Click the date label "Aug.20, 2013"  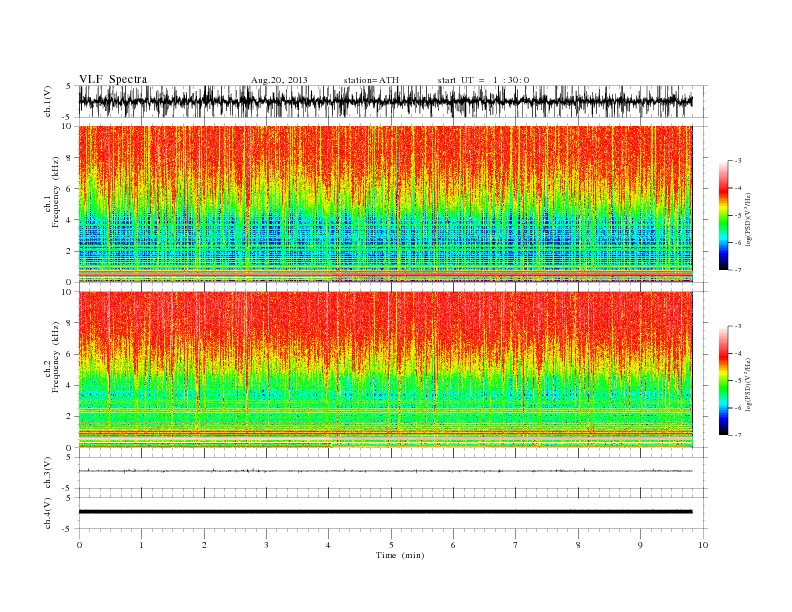pos(279,80)
